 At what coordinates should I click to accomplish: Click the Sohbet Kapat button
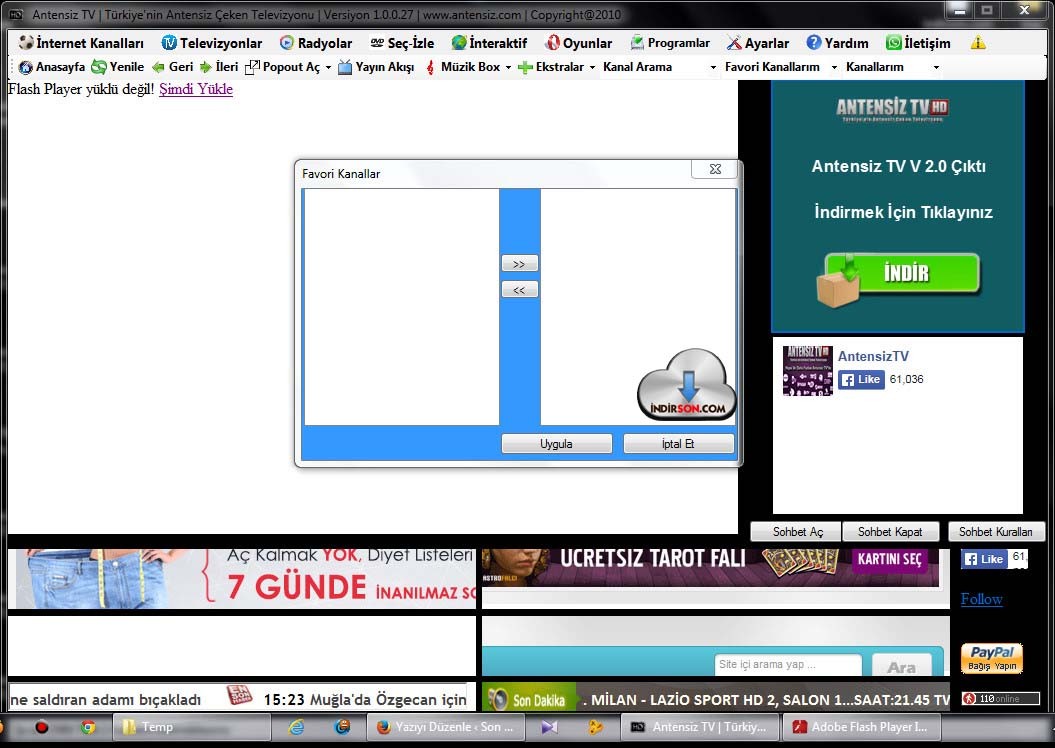pos(890,532)
